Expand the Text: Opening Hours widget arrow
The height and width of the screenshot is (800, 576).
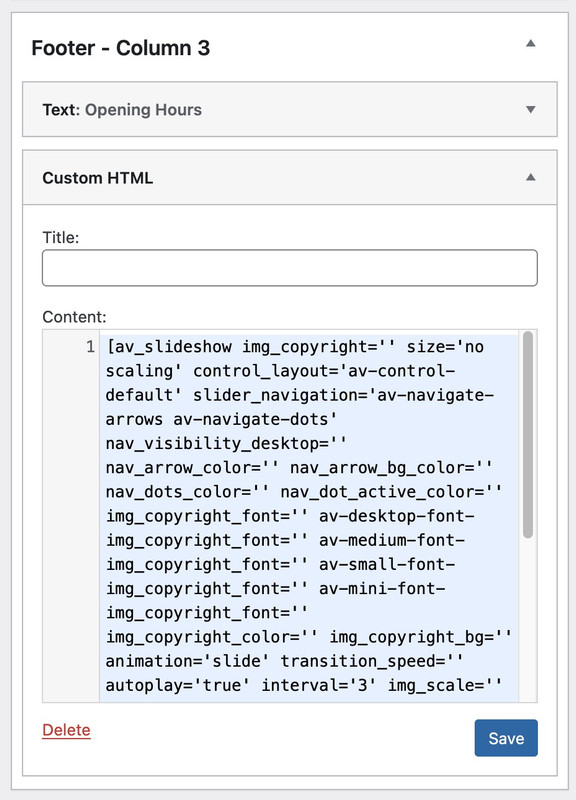(x=531, y=109)
